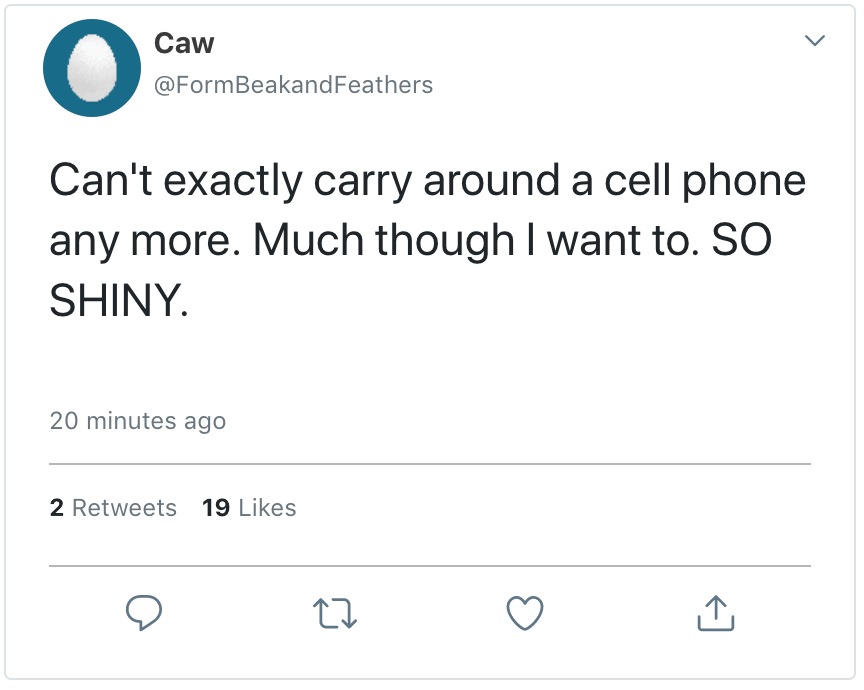Click the reply speech bubble icon

coord(144,613)
